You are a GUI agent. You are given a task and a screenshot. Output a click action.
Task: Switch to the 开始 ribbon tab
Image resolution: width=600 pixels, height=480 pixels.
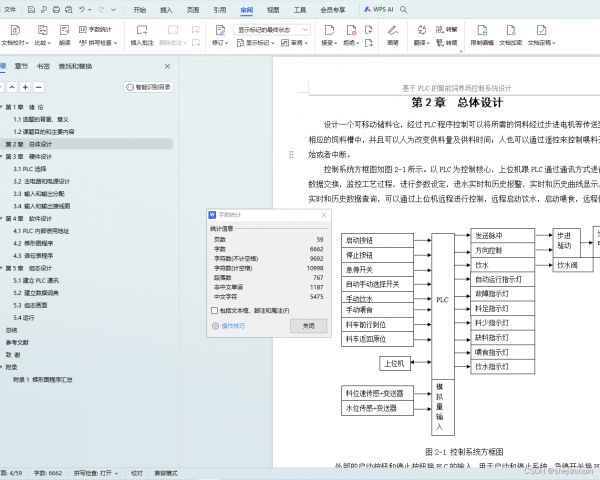(140, 10)
